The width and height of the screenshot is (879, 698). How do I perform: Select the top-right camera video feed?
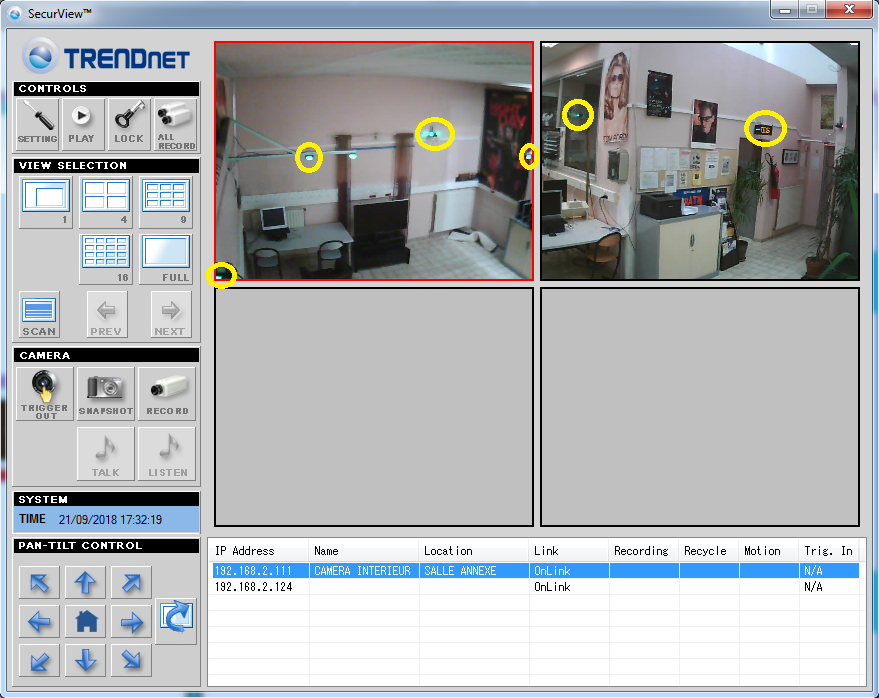[x=700, y=161]
